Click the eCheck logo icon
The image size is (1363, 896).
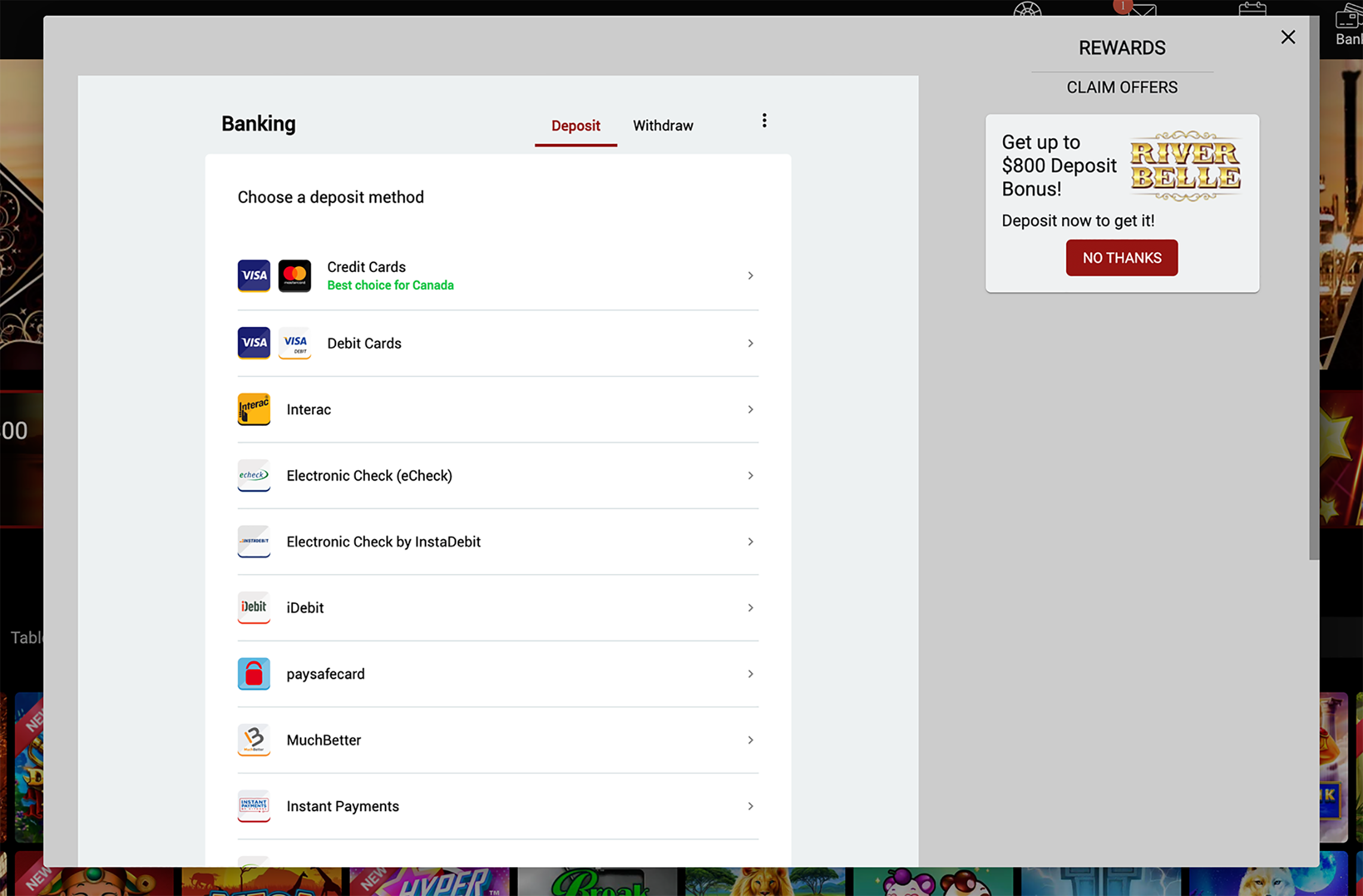(x=253, y=476)
